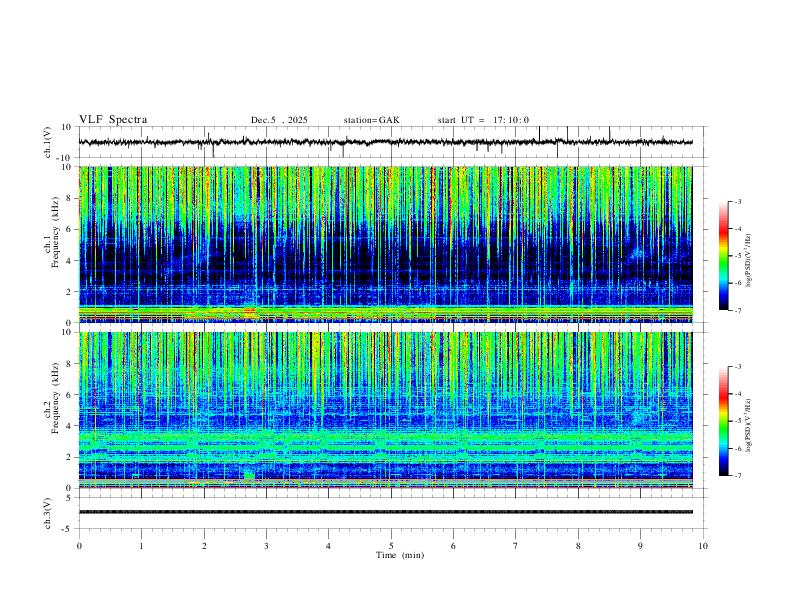Screen dimensions: 792x612
Task: Click the "station=GAK" label
Action: click(x=371, y=120)
